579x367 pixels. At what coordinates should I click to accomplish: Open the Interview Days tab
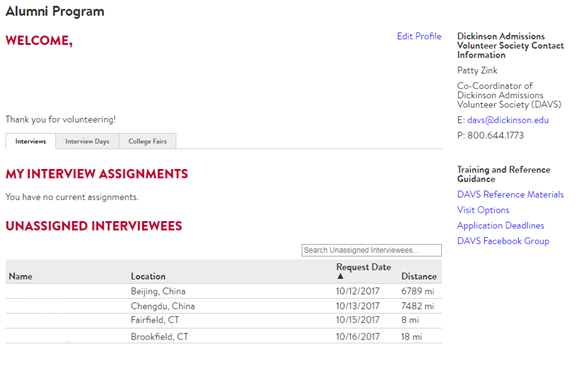[87, 141]
